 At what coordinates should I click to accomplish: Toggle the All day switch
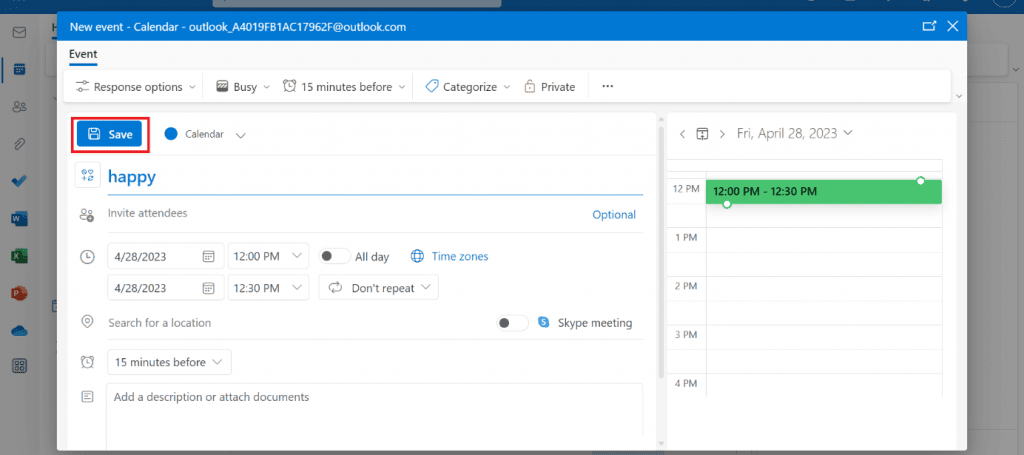(334, 257)
